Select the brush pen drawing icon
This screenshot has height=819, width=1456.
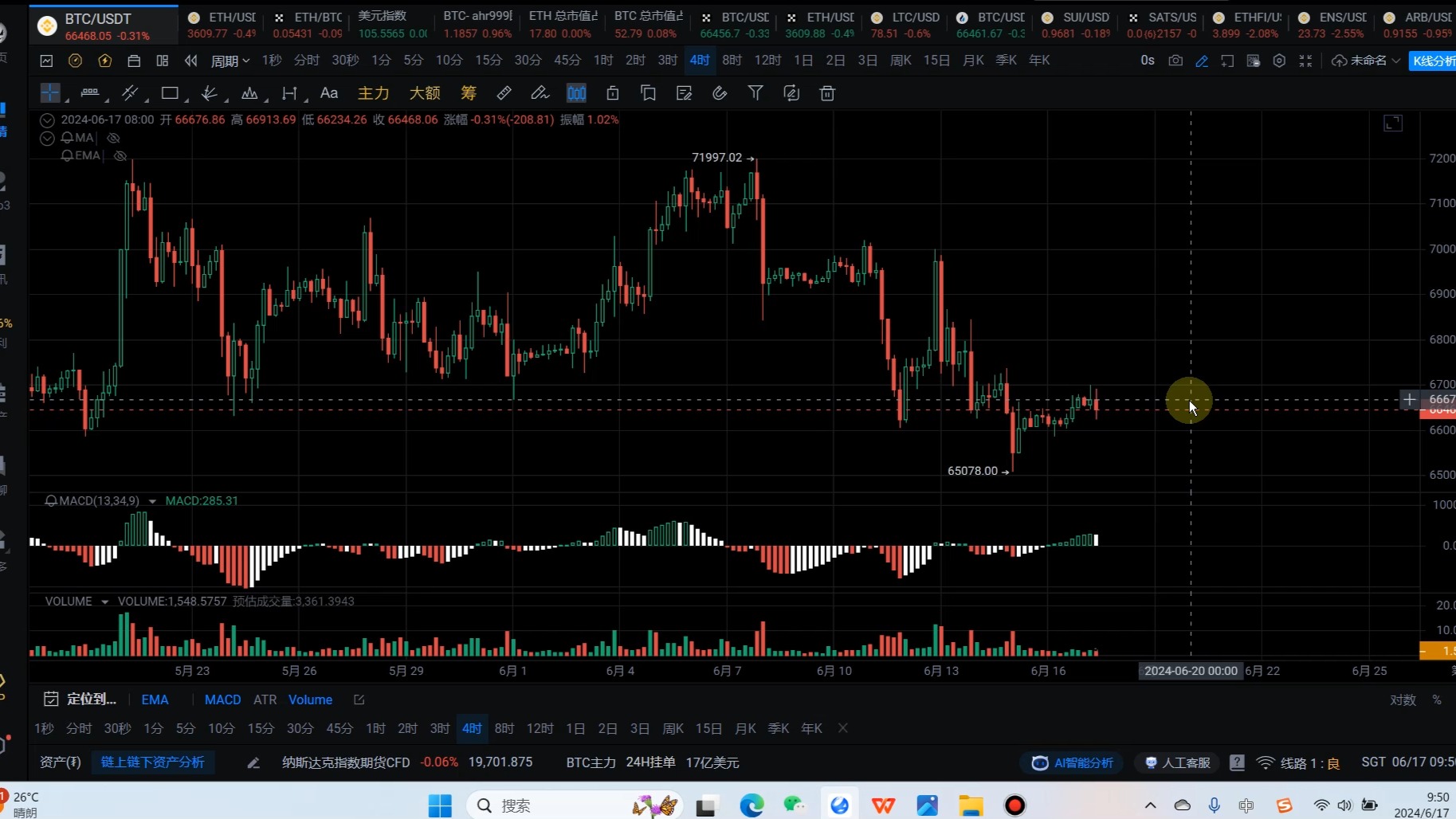[x=540, y=93]
